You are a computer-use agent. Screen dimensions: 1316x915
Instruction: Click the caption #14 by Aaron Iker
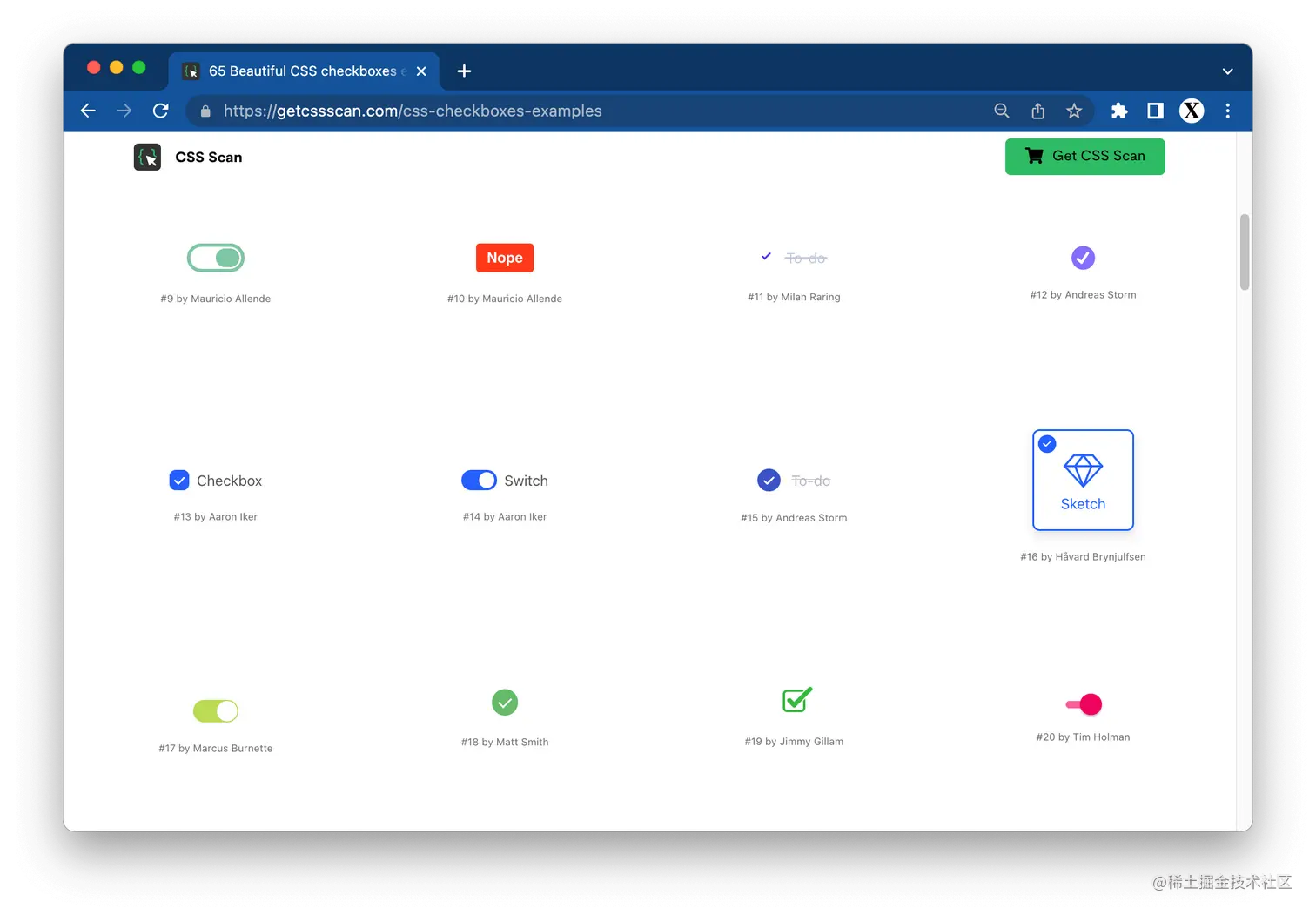click(505, 517)
